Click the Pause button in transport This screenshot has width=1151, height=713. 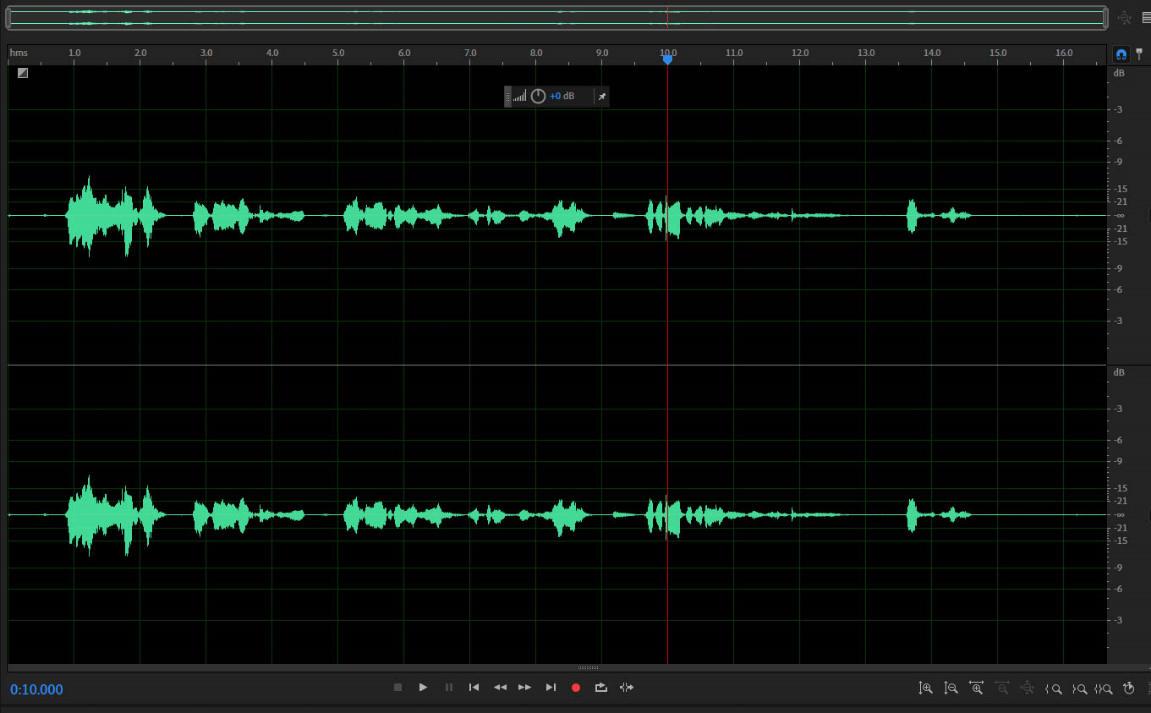point(449,687)
